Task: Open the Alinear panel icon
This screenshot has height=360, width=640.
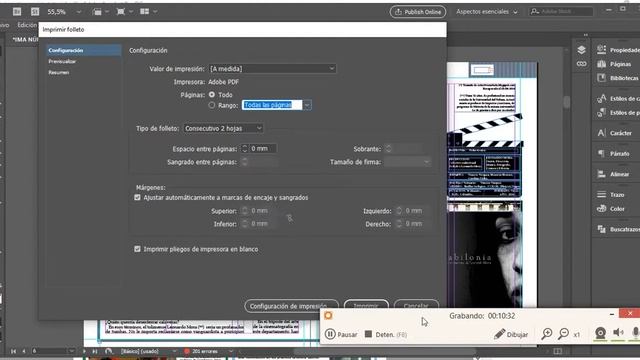Action: pos(601,174)
